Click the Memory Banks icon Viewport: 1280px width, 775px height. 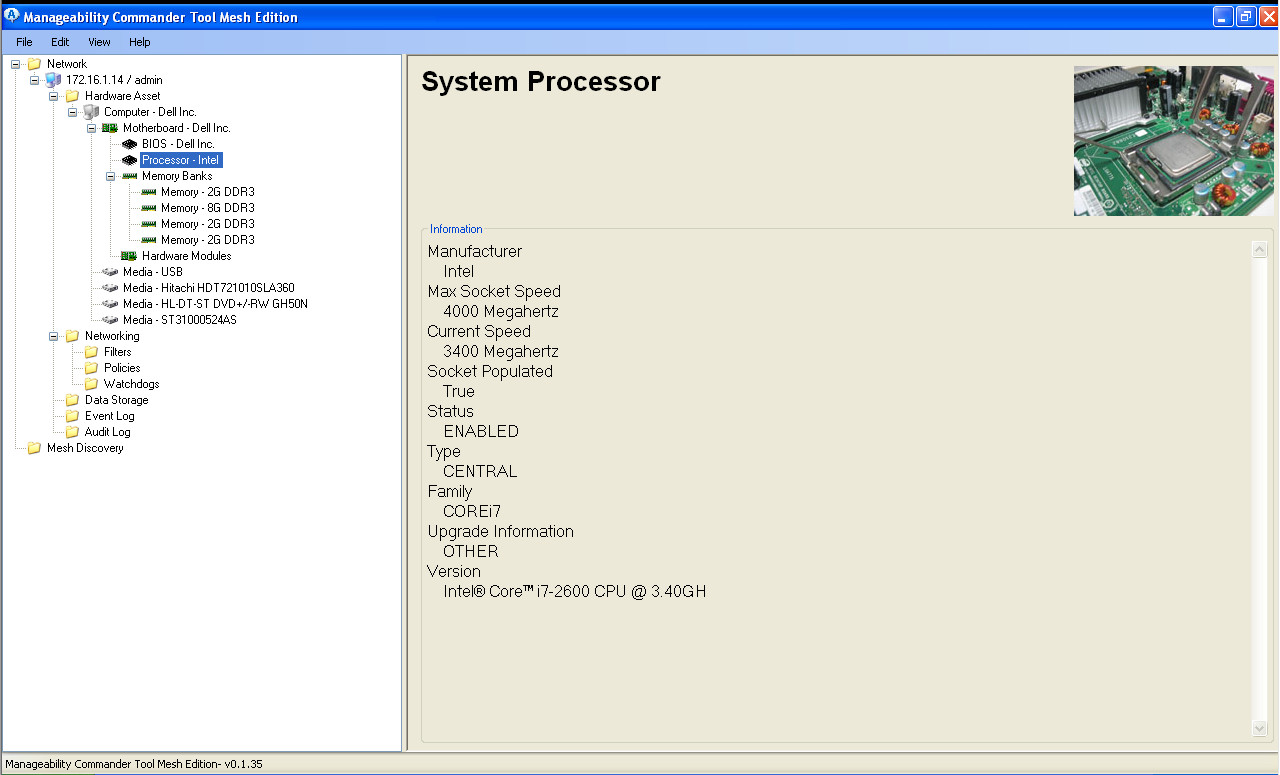point(129,176)
